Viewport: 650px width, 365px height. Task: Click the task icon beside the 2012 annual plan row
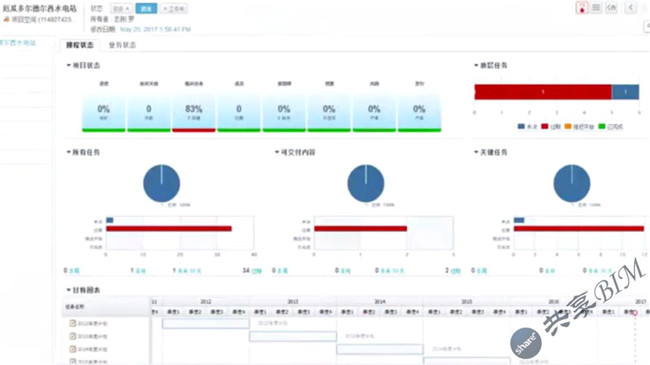(73, 323)
